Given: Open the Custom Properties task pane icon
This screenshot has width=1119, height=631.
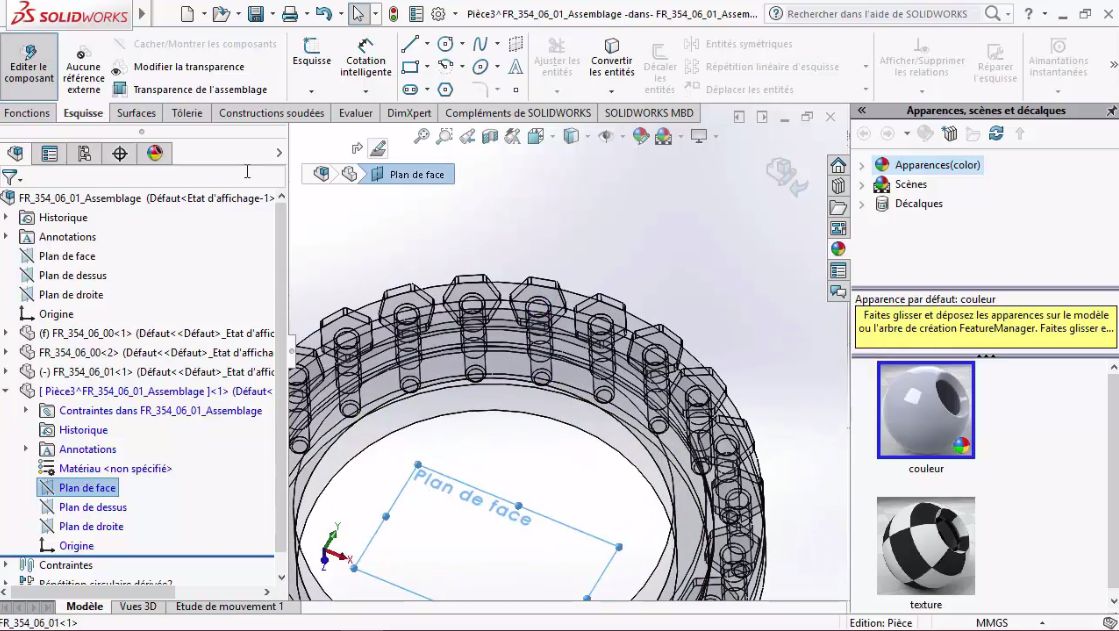Looking at the screenshot, I should coord(838,271).
